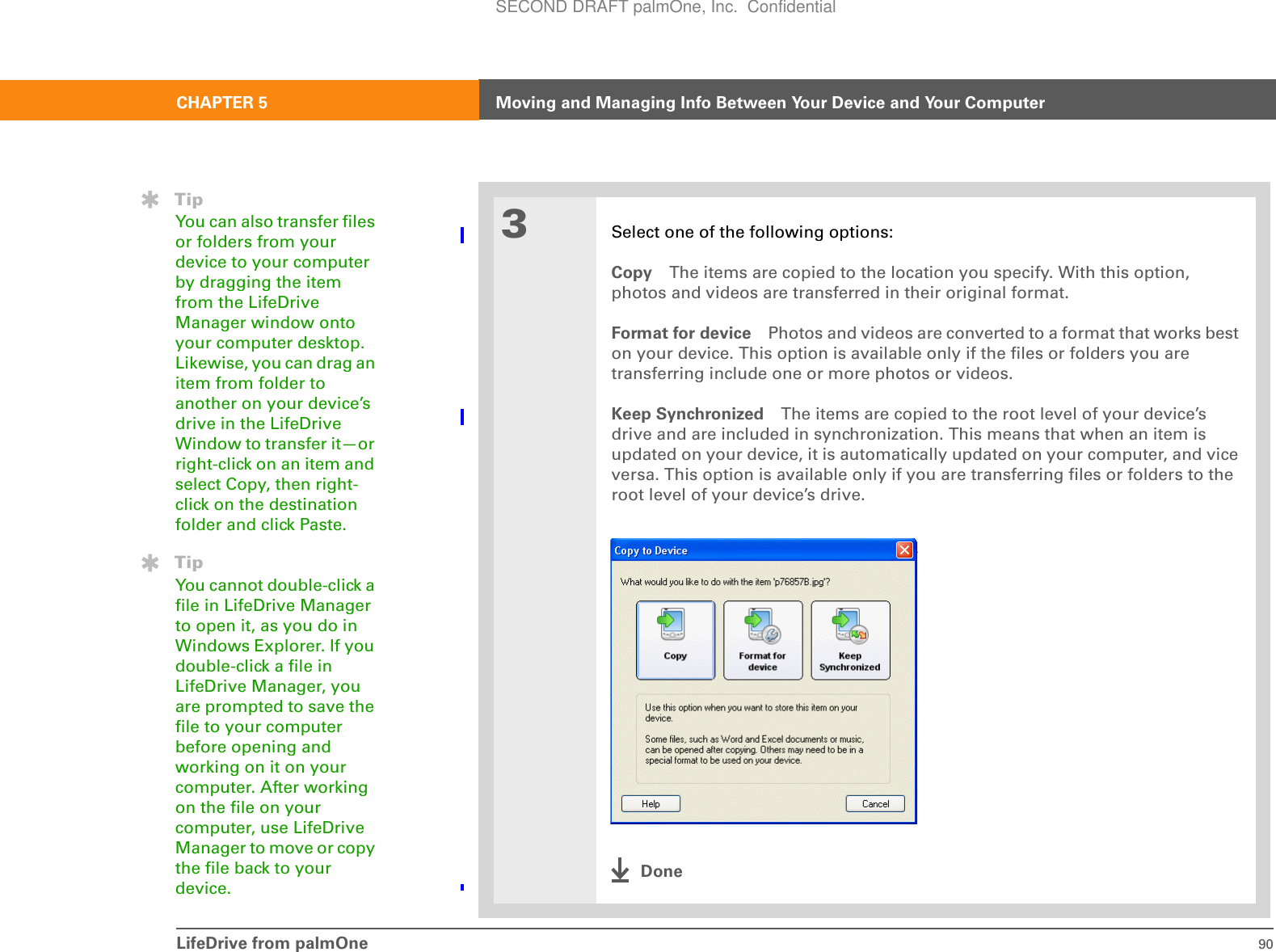Click the page number 90

point(1265,944)
